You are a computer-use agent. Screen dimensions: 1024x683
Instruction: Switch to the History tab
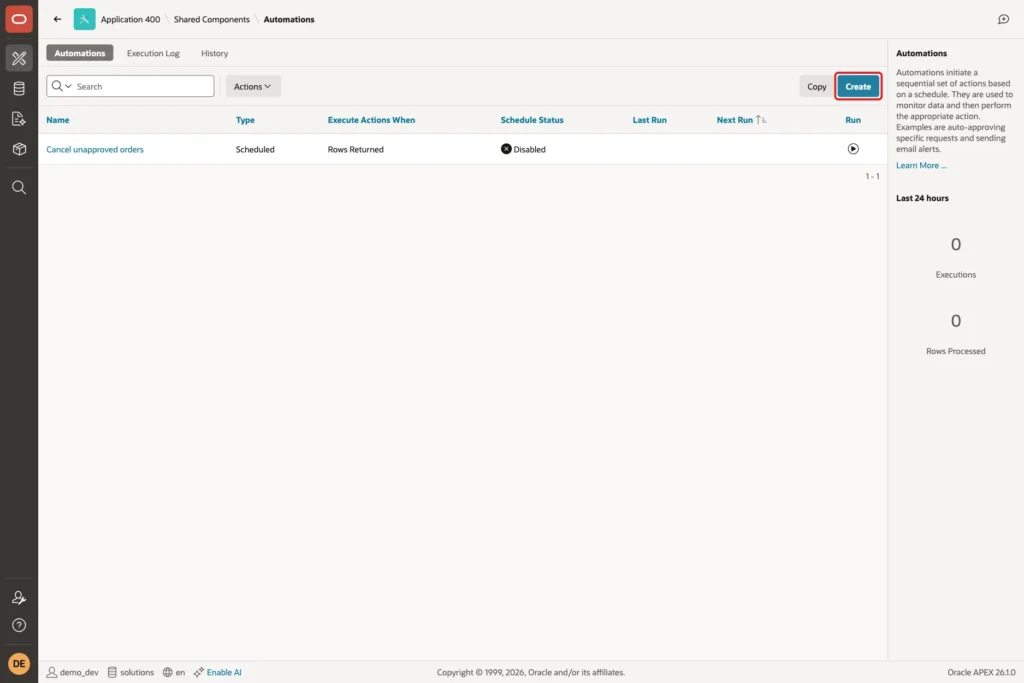click(x=214, y=53)
